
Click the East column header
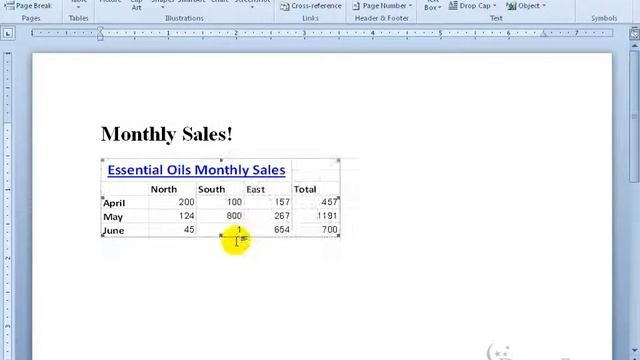pyautogui.click(x=256, y=189)
